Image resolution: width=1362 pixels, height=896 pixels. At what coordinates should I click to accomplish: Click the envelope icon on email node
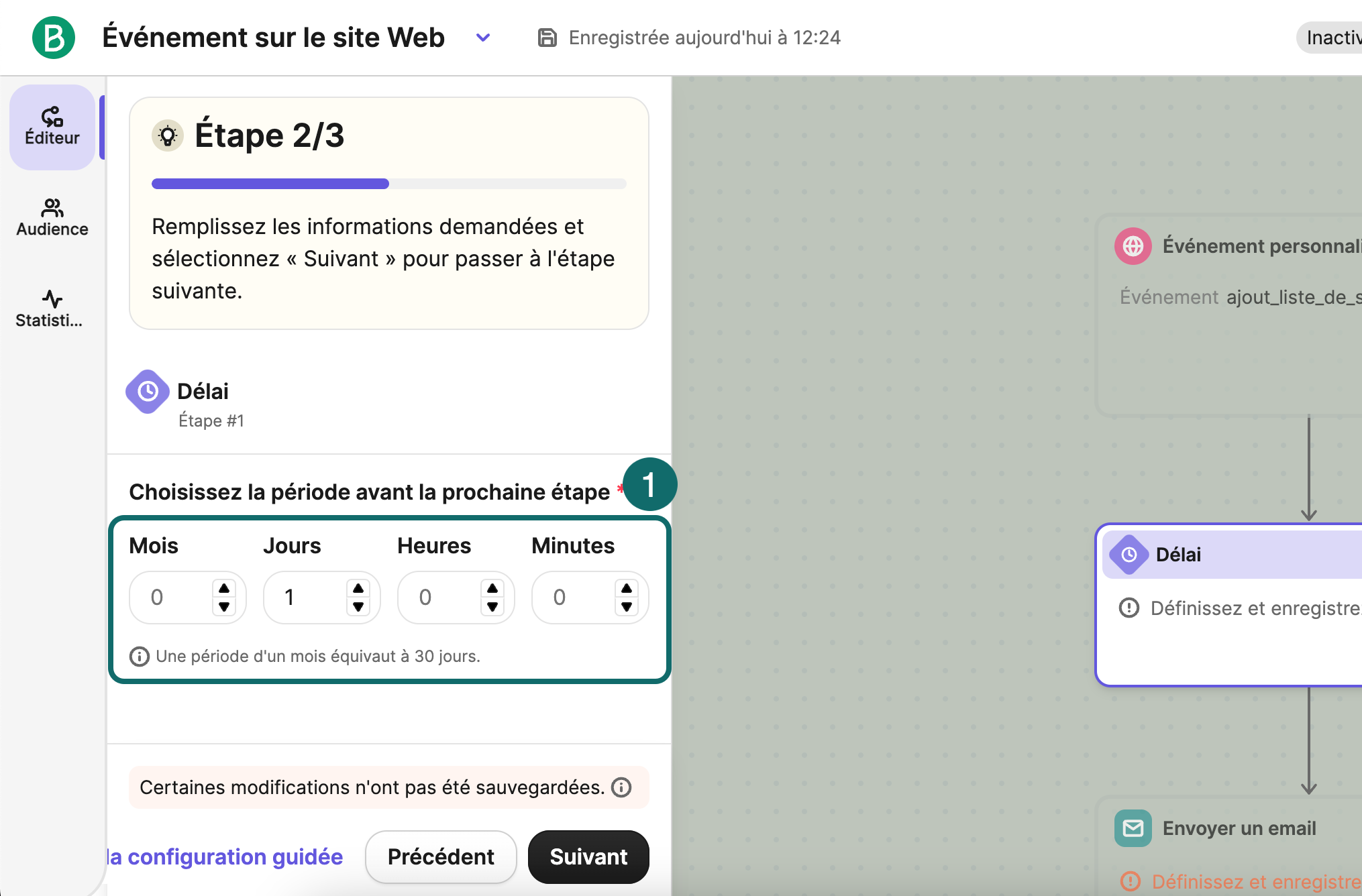(x=1133, y=828)
